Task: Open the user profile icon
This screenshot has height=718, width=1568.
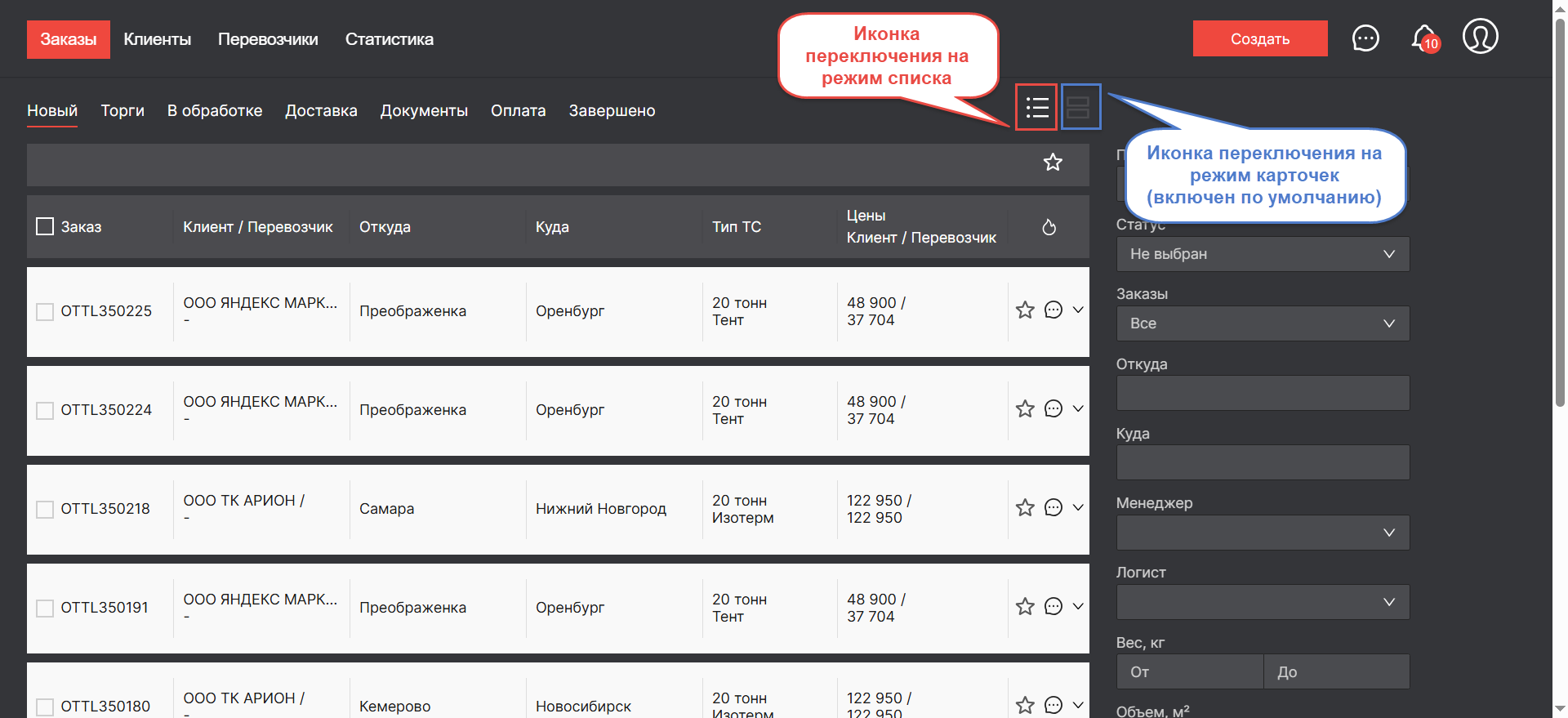Action: 1480,37
